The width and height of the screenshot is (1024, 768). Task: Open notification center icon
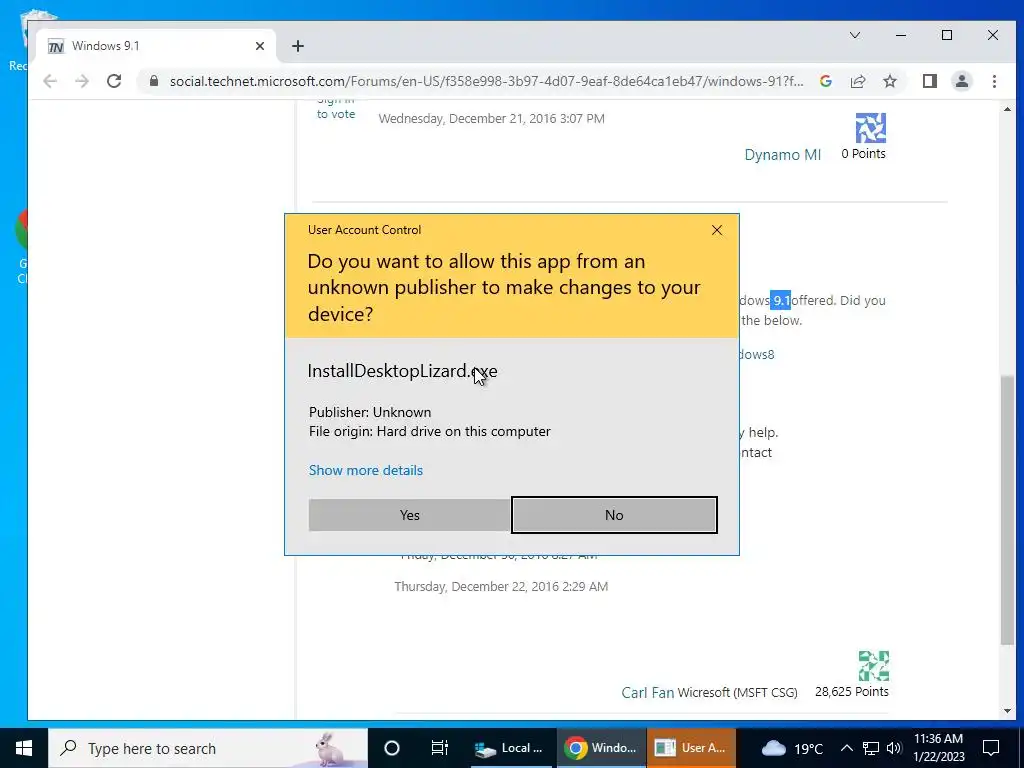pos(991,748)
